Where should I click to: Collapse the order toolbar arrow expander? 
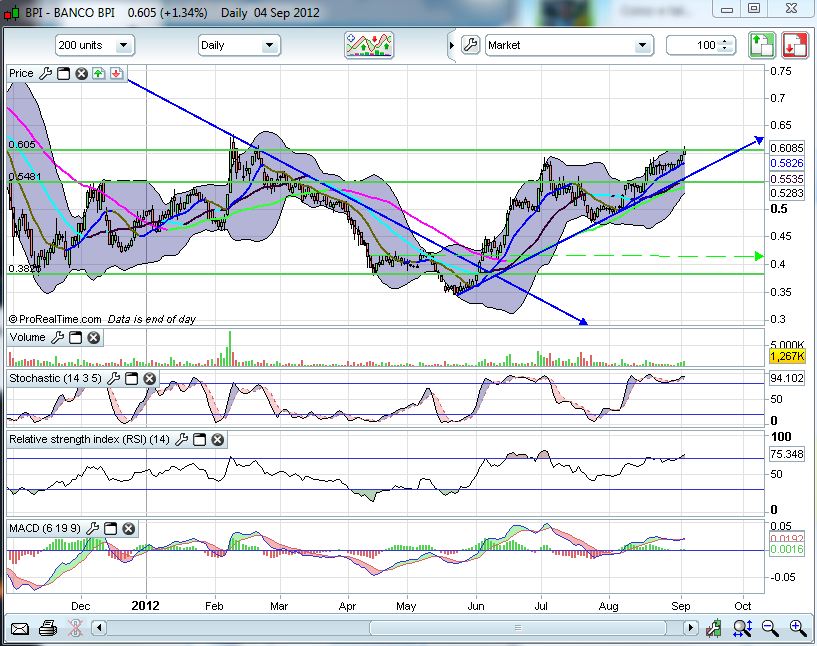(x=452, y=45)
